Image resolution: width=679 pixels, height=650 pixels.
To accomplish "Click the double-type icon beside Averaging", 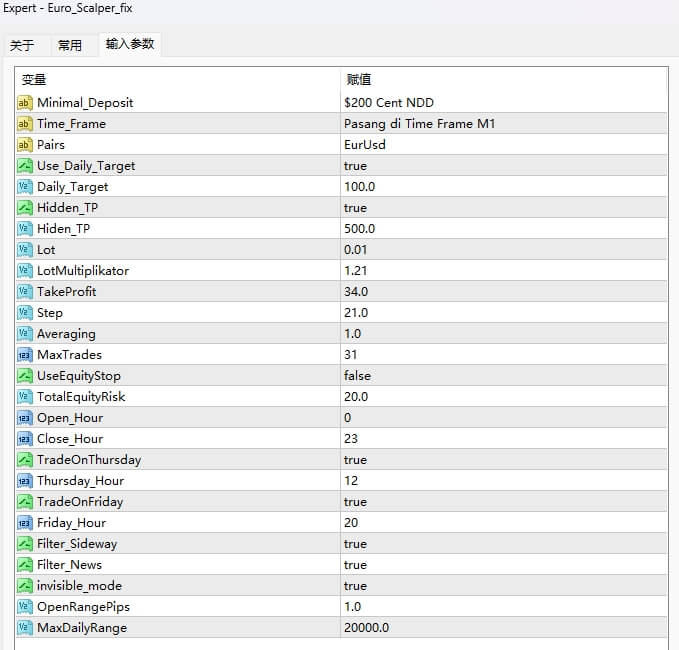I will 25,334.
